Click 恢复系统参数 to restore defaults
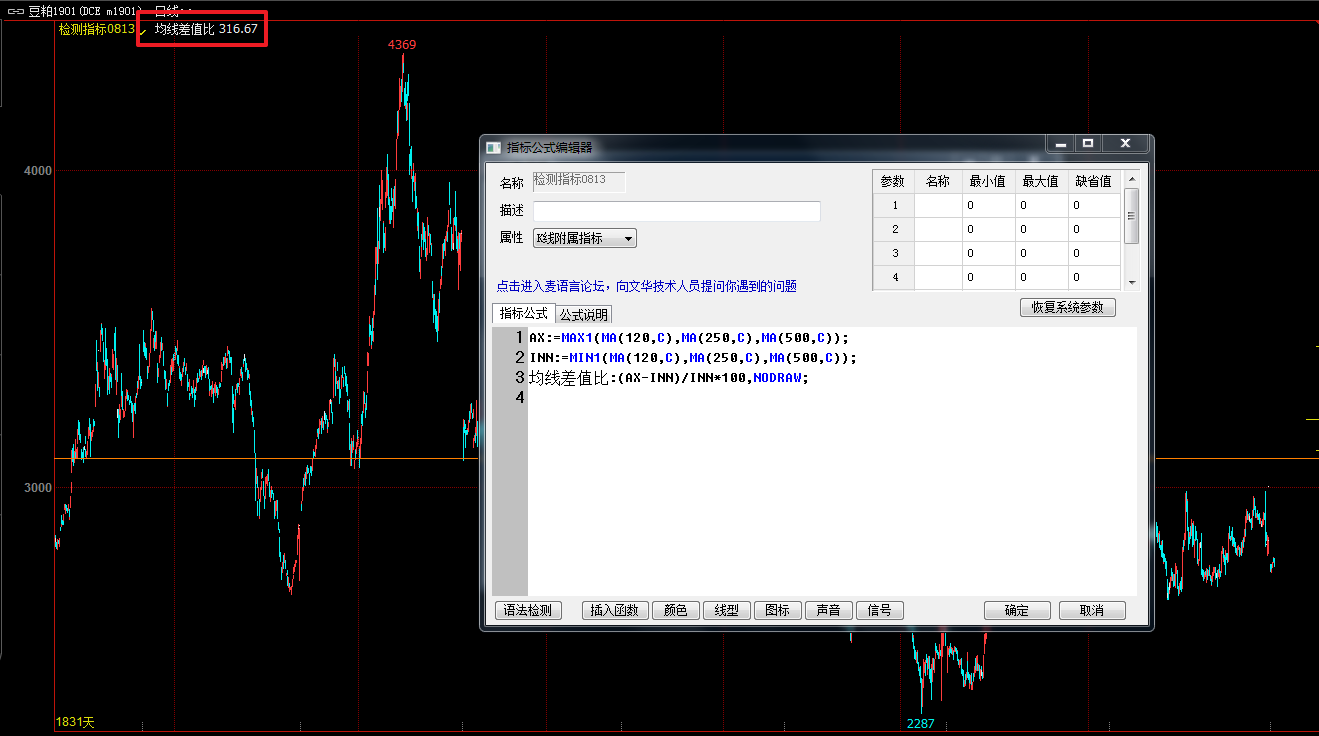 1067,307
